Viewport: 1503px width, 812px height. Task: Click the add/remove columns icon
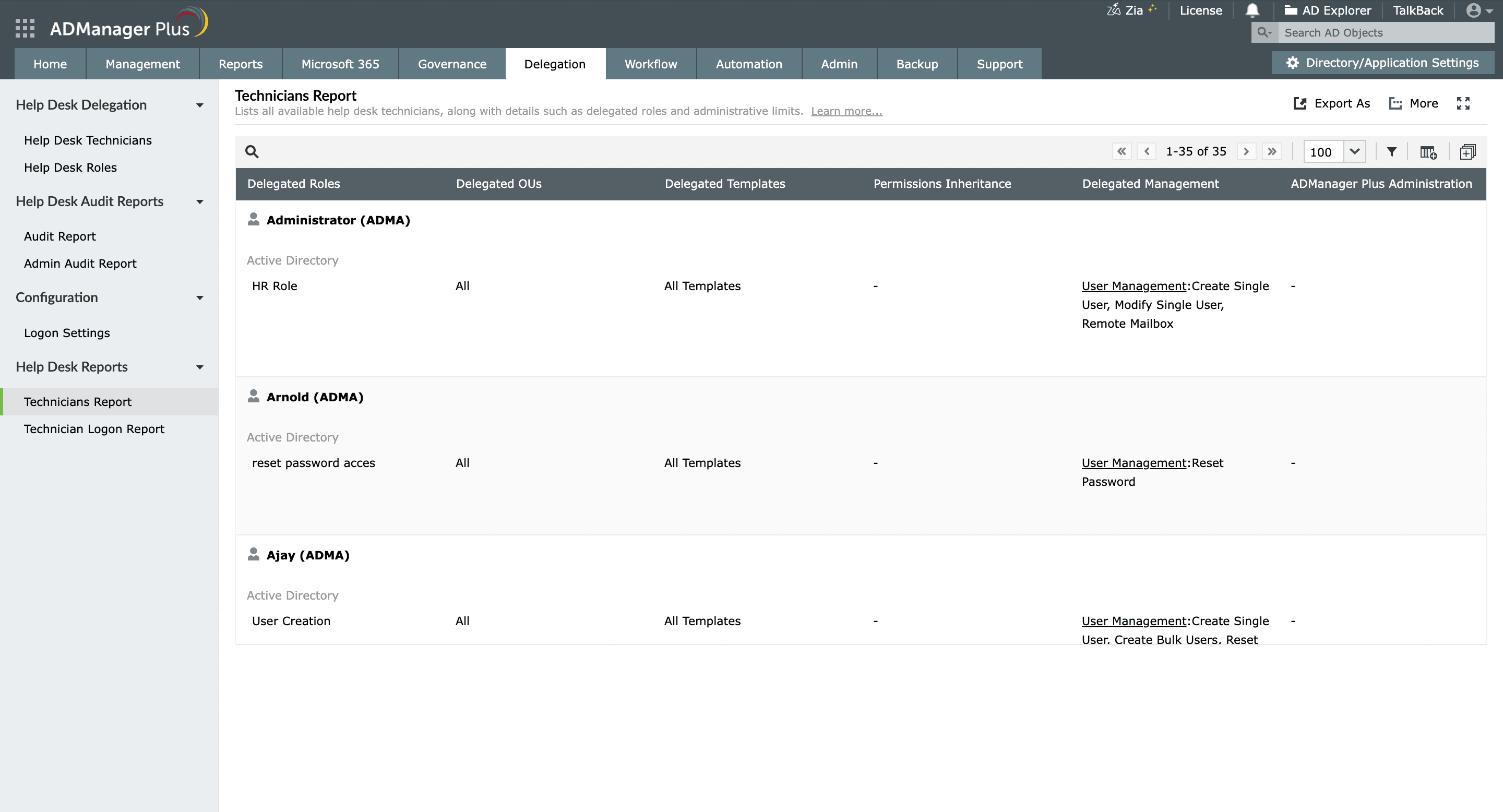coord(1428,152)
